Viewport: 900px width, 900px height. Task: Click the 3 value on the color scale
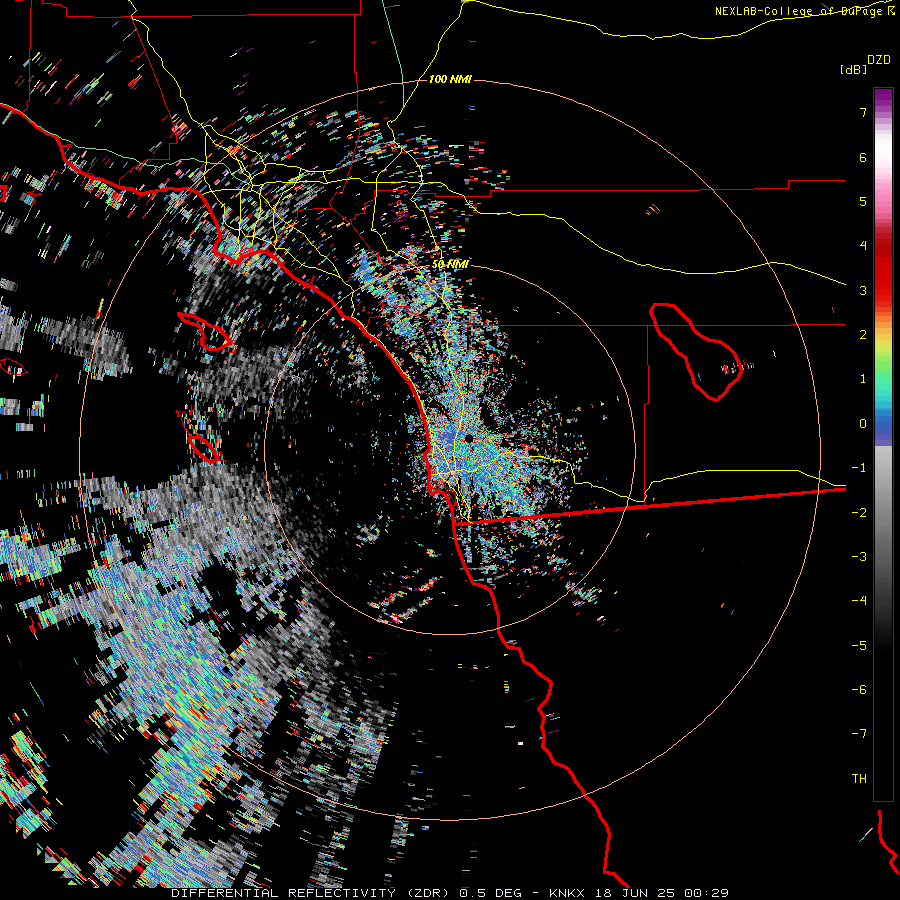(863, 290)
